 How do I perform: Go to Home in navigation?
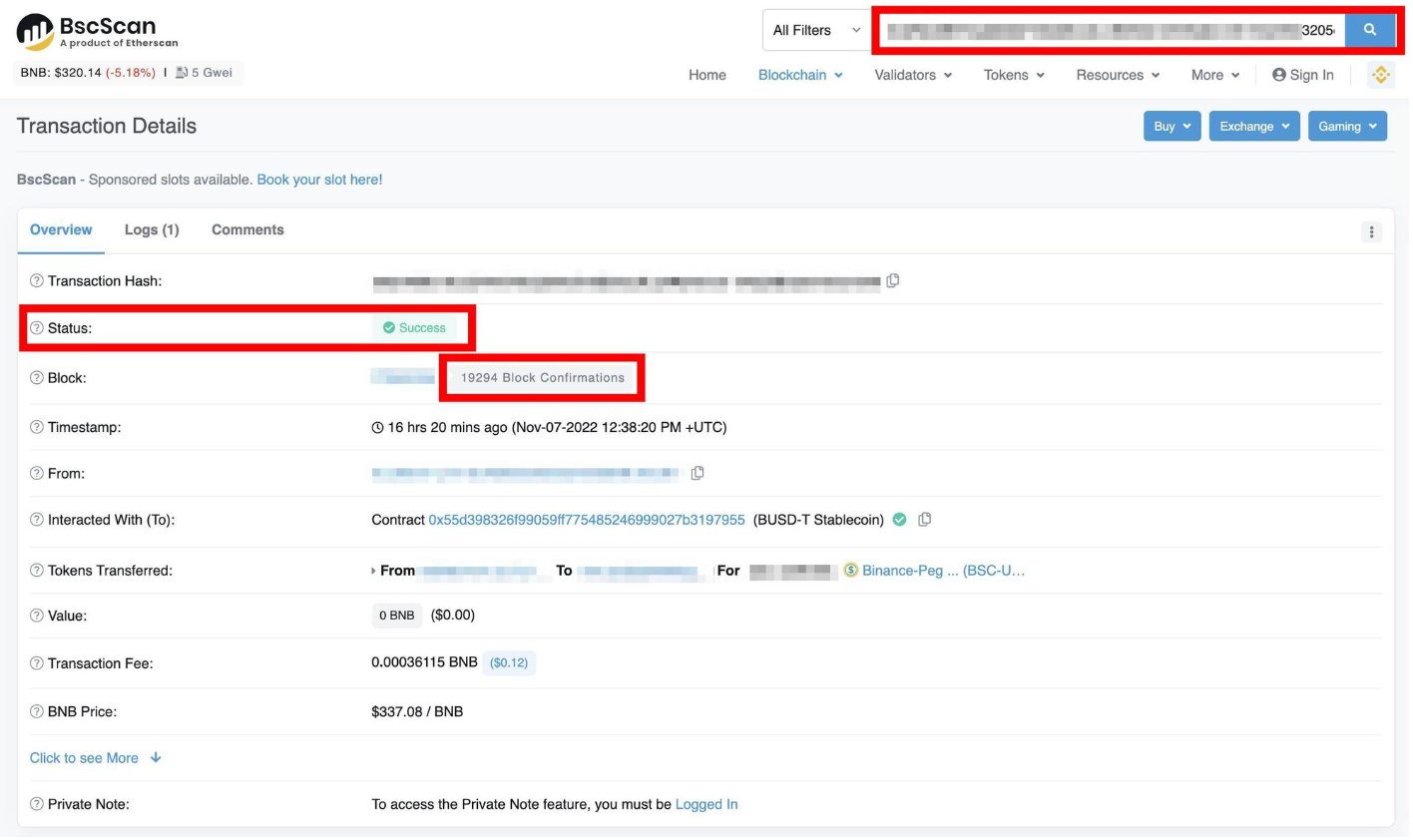click(x=708, y=76)
